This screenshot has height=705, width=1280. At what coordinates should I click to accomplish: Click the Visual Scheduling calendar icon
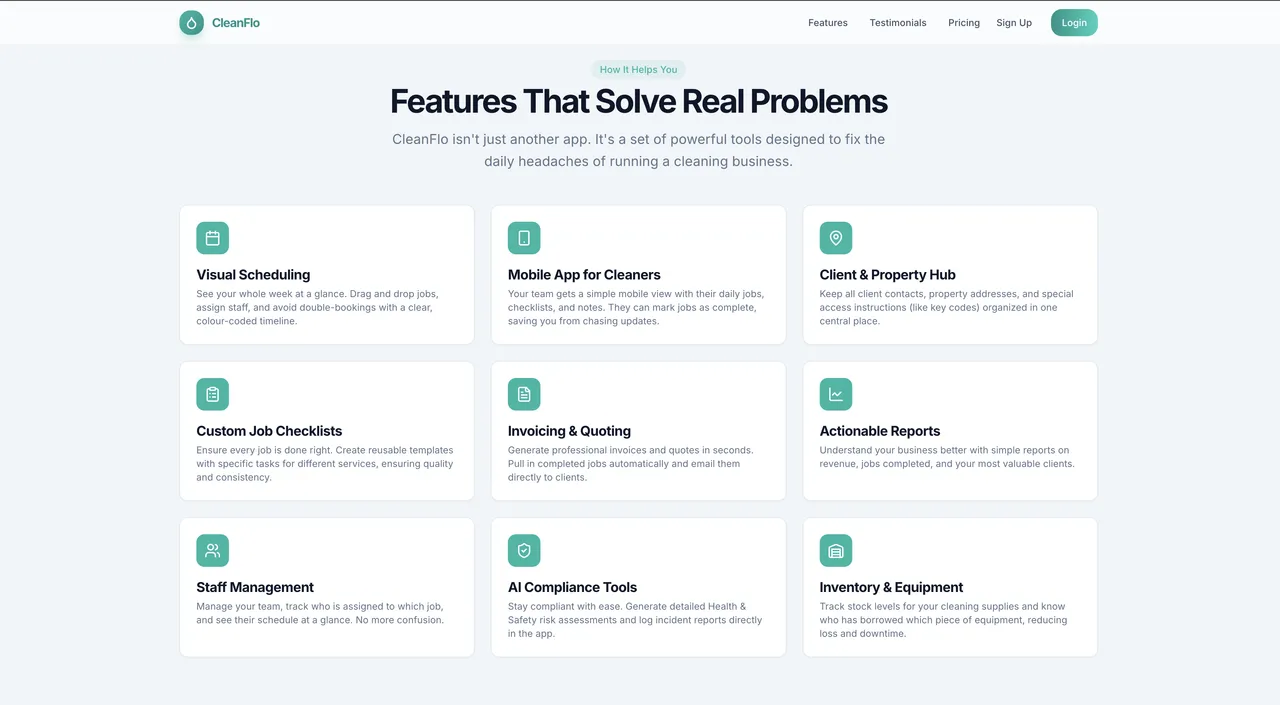point(212,238)
